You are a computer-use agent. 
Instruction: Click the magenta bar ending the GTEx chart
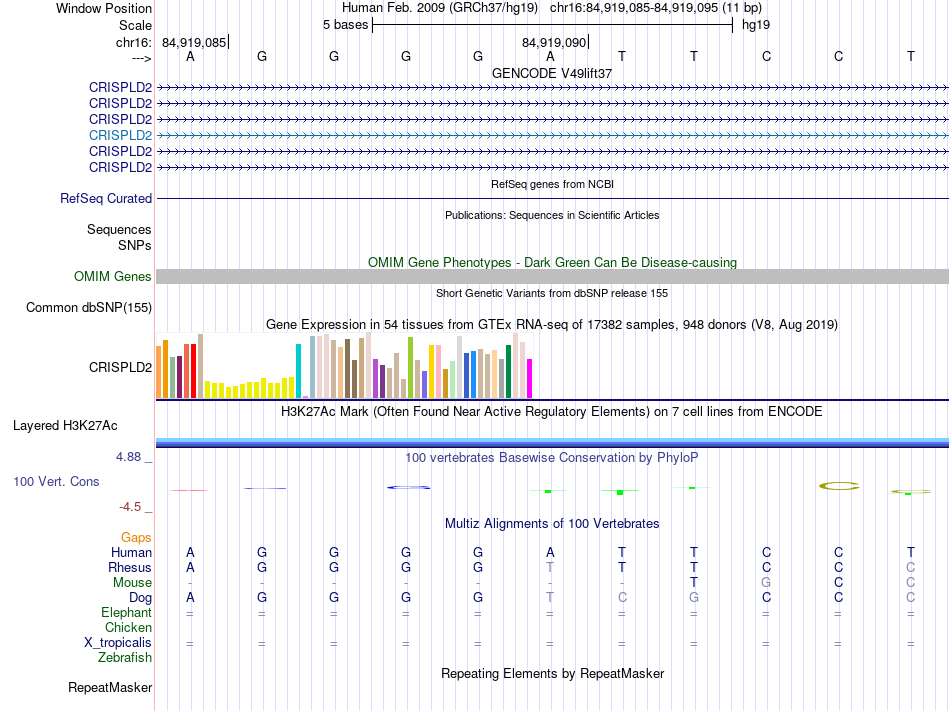click(530, 378)
